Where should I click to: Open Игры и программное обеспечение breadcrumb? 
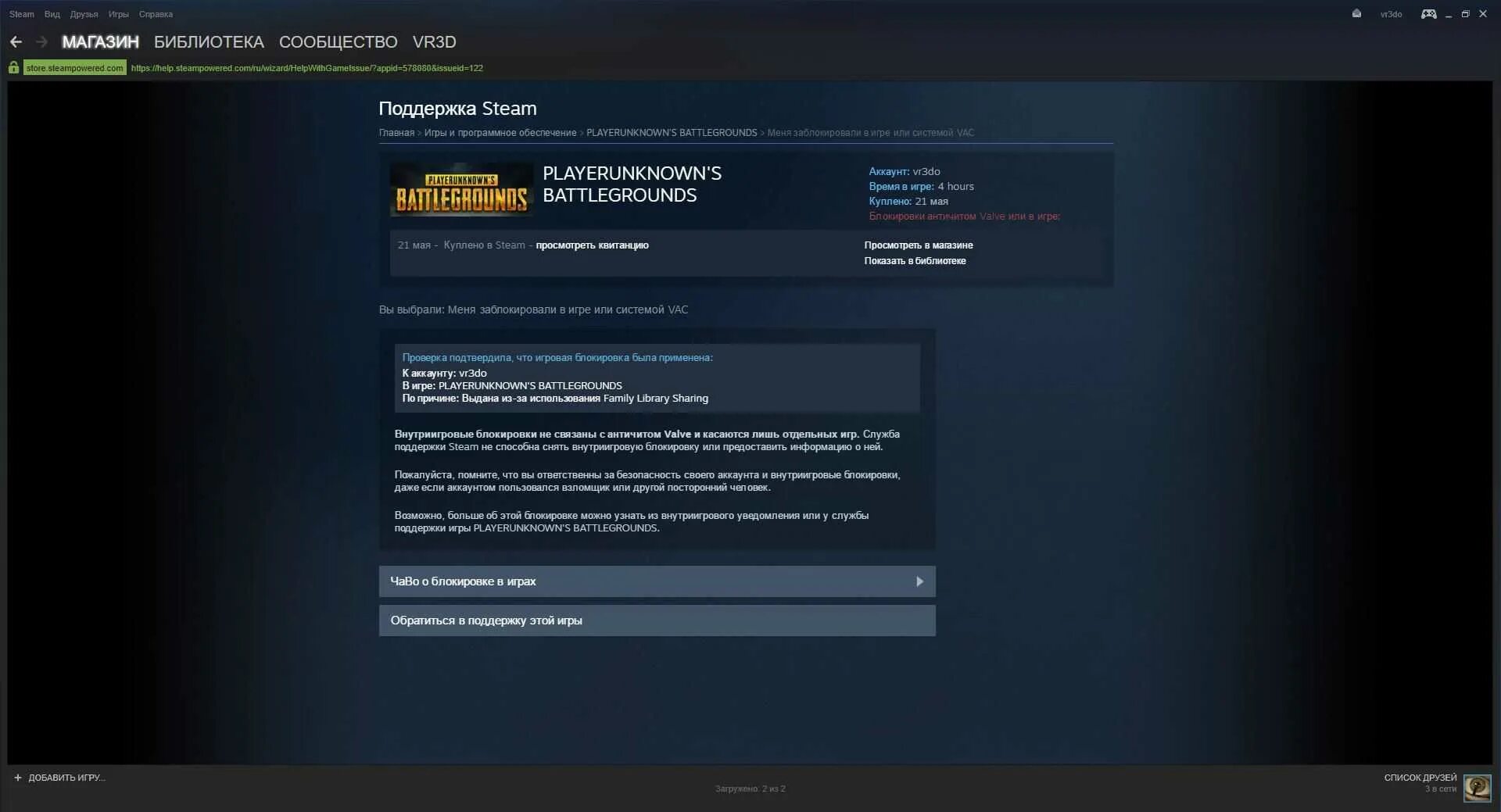(500, 133)
